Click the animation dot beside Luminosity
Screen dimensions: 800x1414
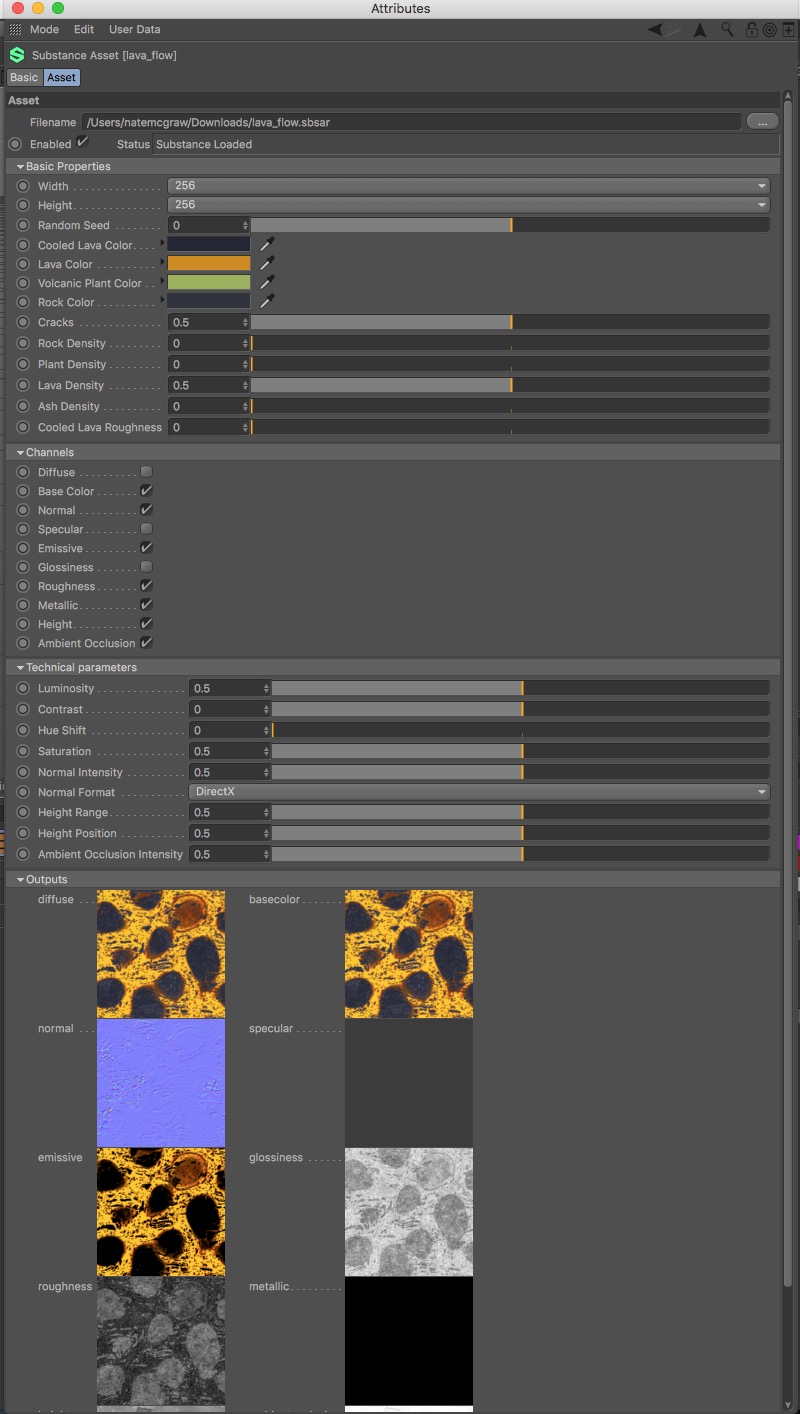[x=23, y=688]
